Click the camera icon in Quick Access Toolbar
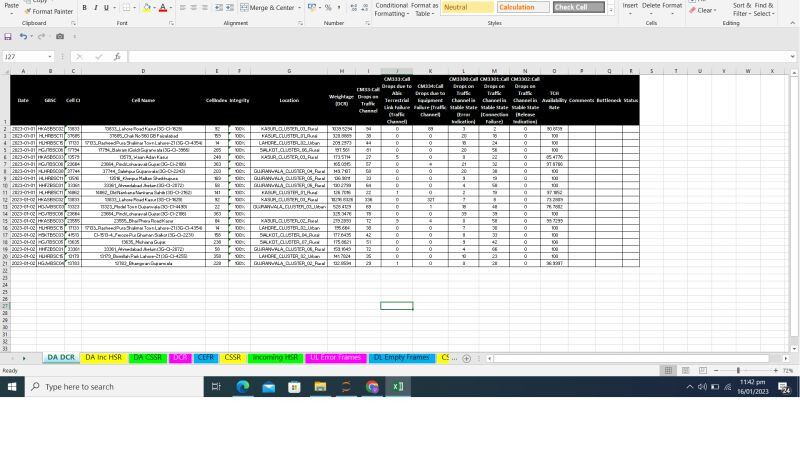 tap(60, 37)
